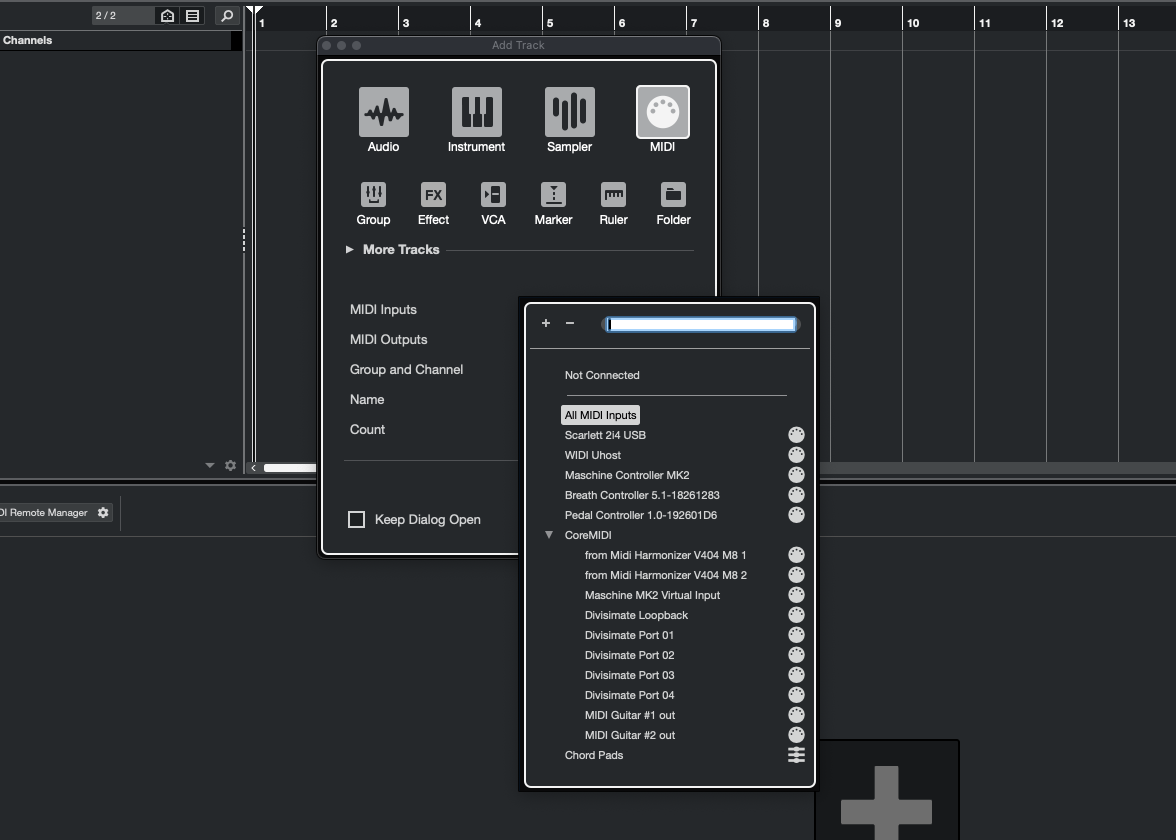Click bar 13 on the timeline ruler
The image size is (1176, 840).
click(x=1129, y=23)
